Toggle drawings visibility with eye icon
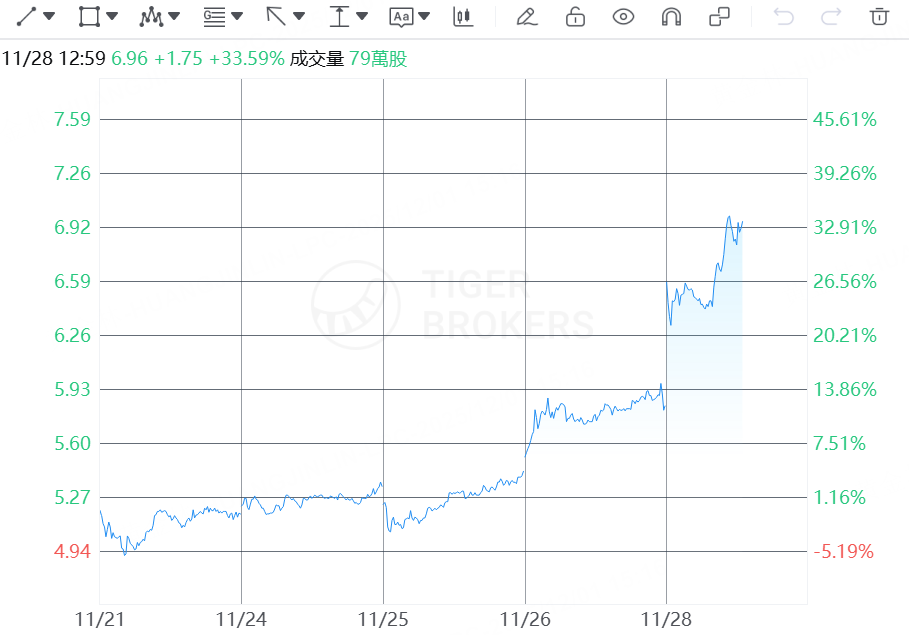Viewport: 909px width, 635px height. (623, 16)
